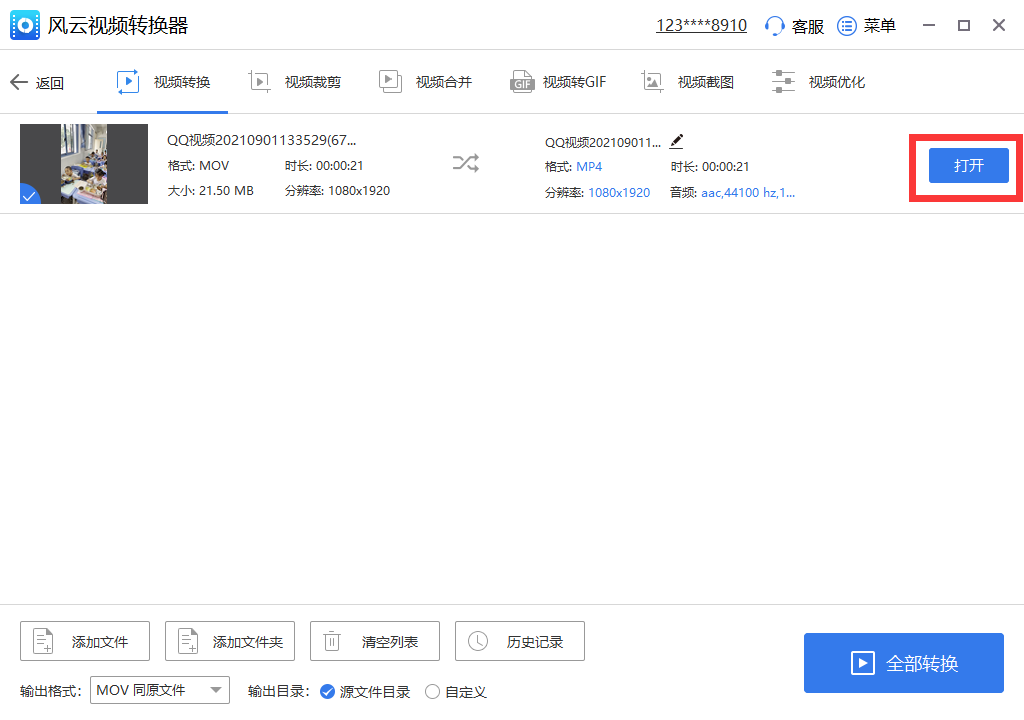Open the 输出格式 MOV dropdown
Image resolution: width=1024 pixels, height=720 pixels.
[159, 690]
